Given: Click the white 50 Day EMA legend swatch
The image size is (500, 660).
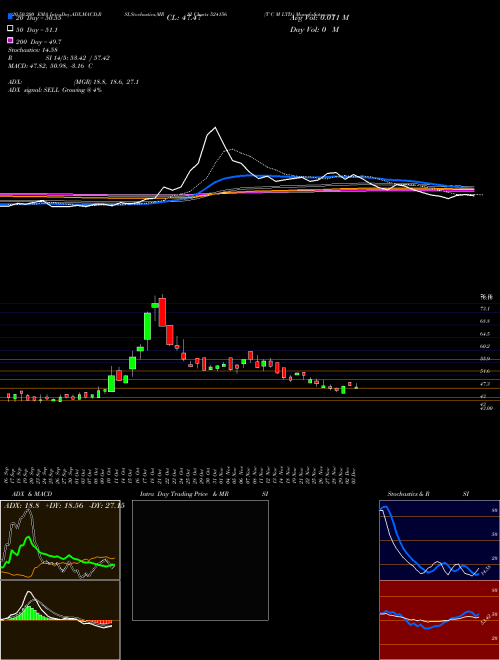Looking at the screenshot, I should (x=10, y=29).
